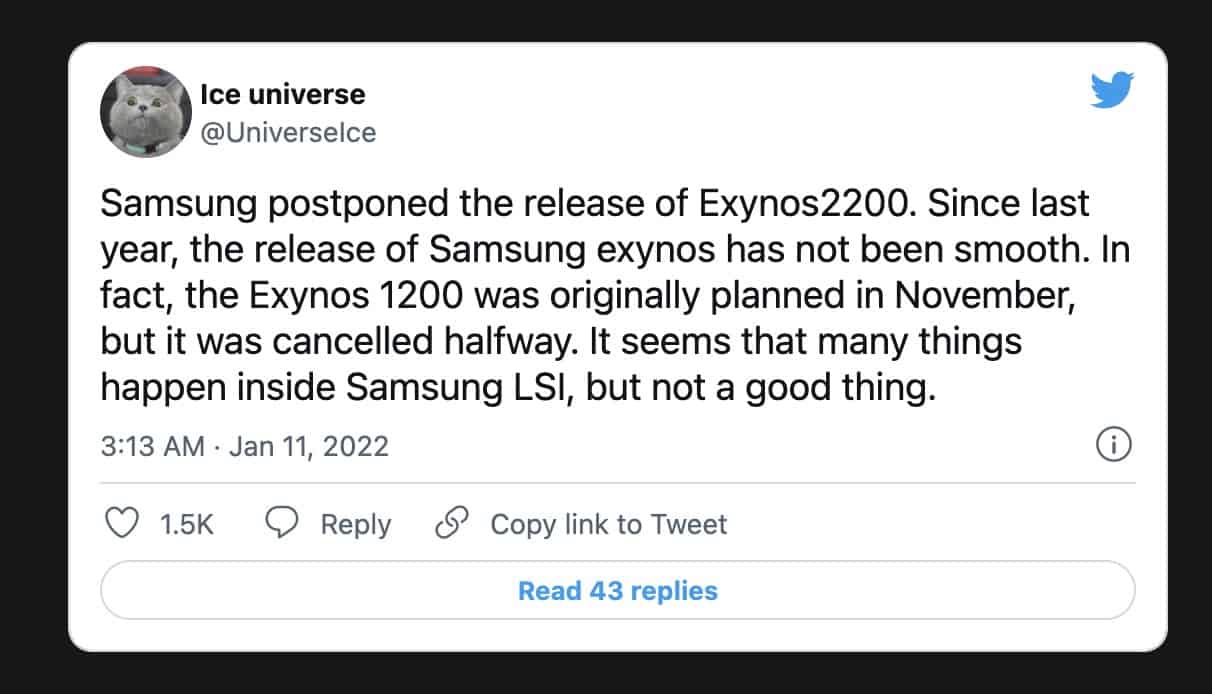Click the reply speech bubble icon
The image size is (1212, 694).
tap(282, 524)
